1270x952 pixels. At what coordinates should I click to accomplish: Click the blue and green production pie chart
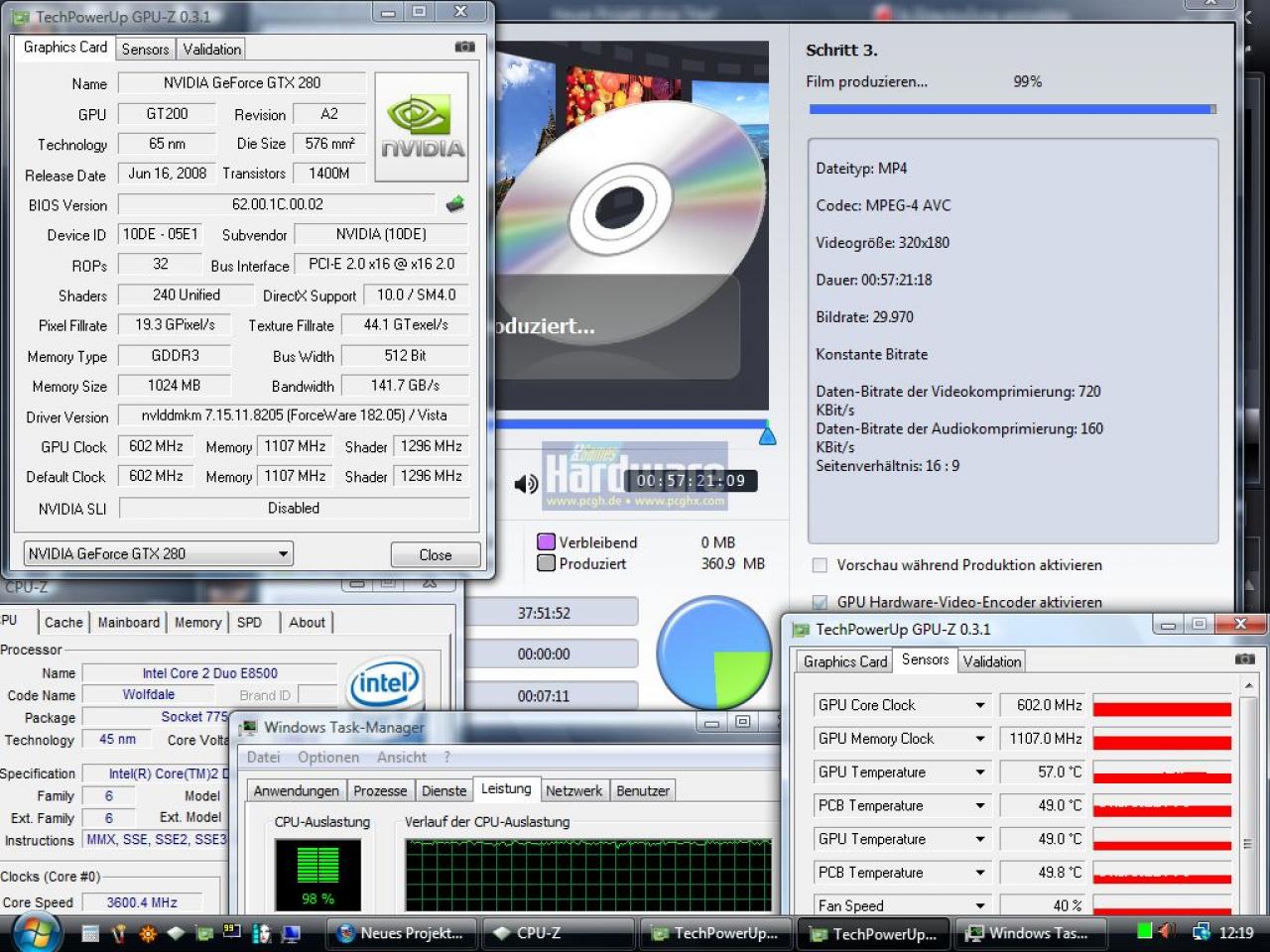click(714, 653)
